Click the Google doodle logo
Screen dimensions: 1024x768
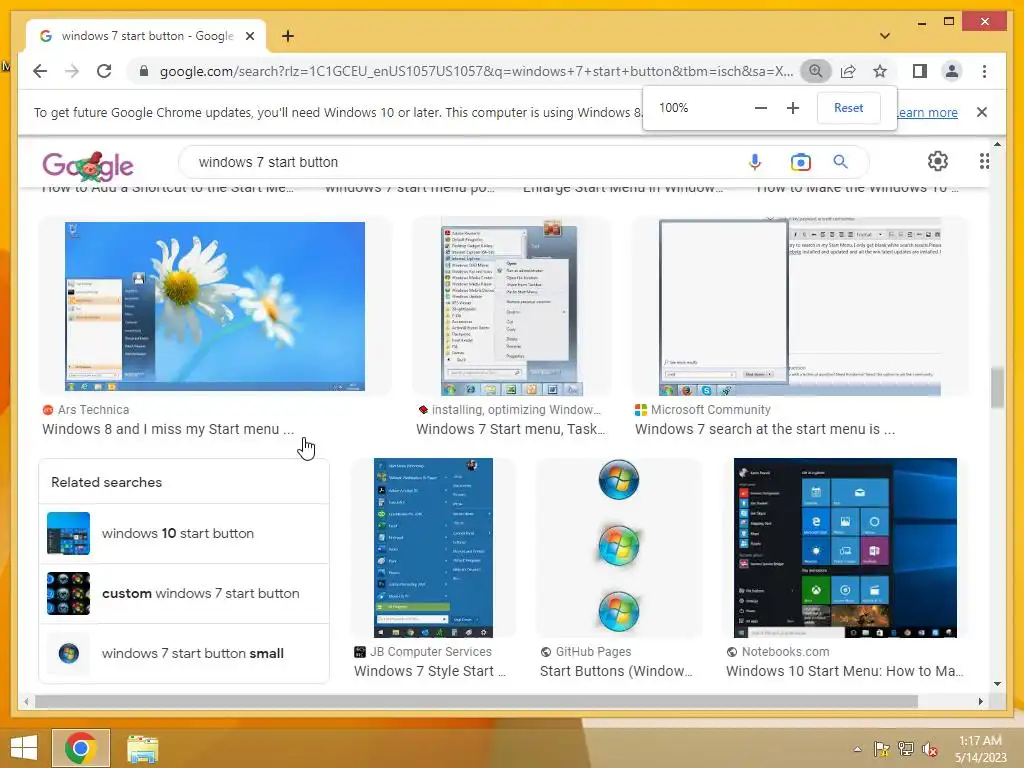(x=88, y=166)
